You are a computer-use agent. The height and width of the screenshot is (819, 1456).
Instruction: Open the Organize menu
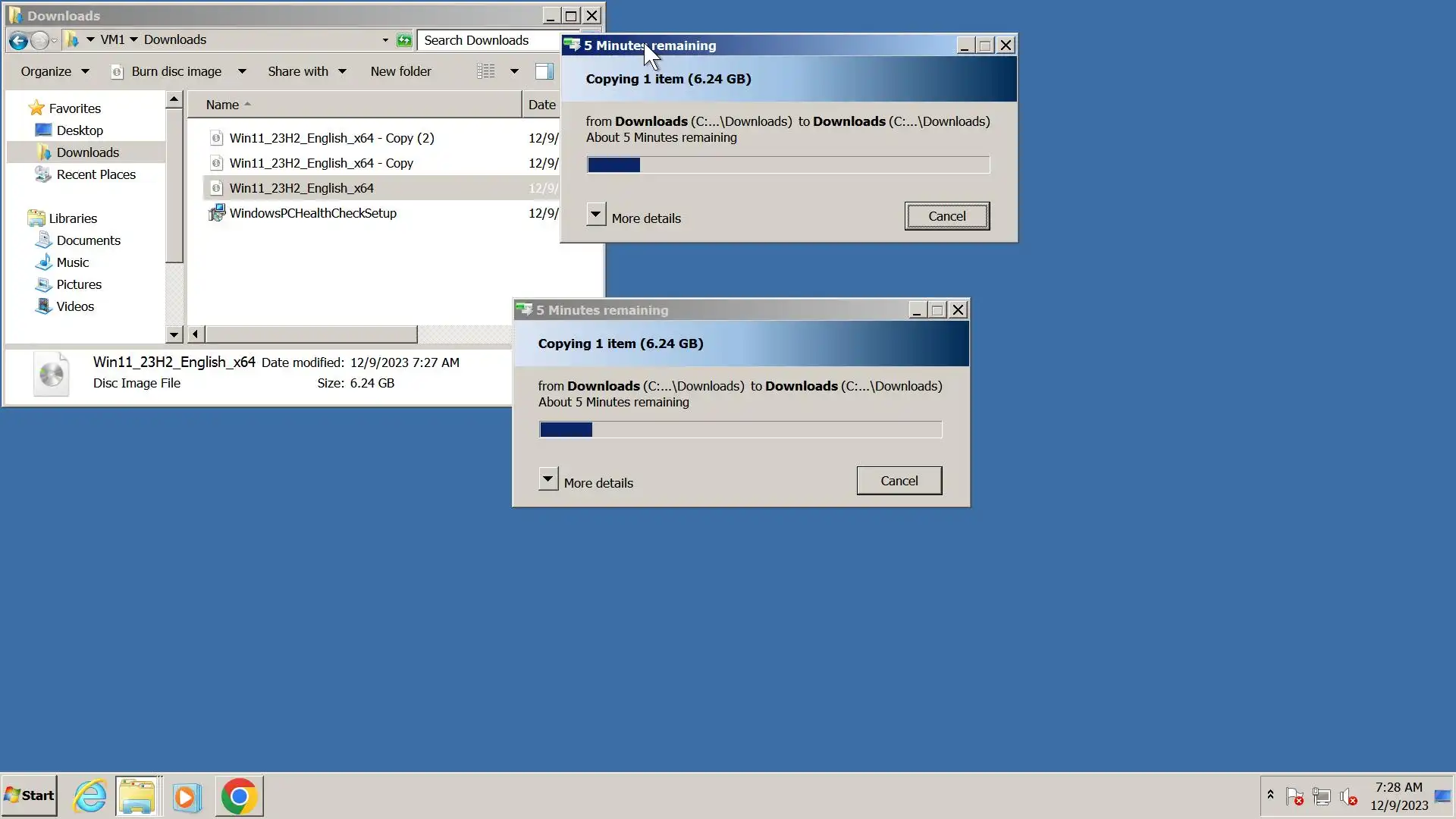click(54, 71)
